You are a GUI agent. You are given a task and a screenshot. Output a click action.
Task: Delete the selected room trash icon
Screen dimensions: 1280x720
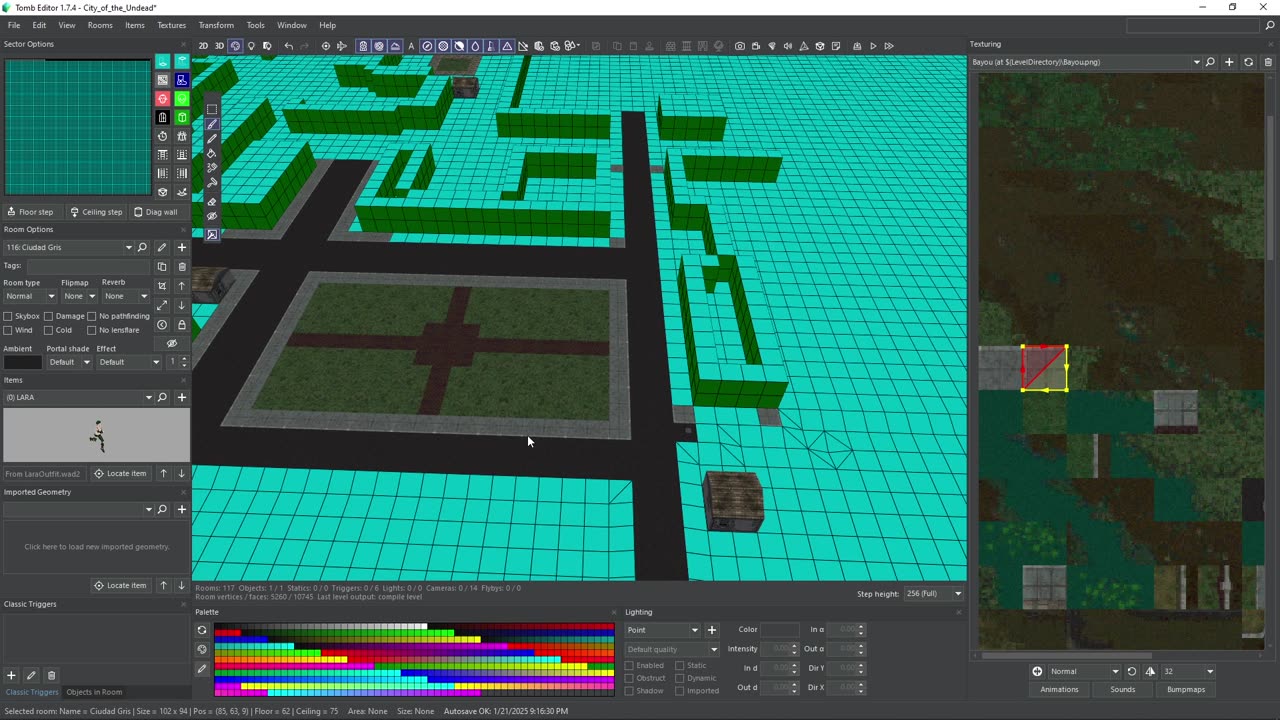182,267
